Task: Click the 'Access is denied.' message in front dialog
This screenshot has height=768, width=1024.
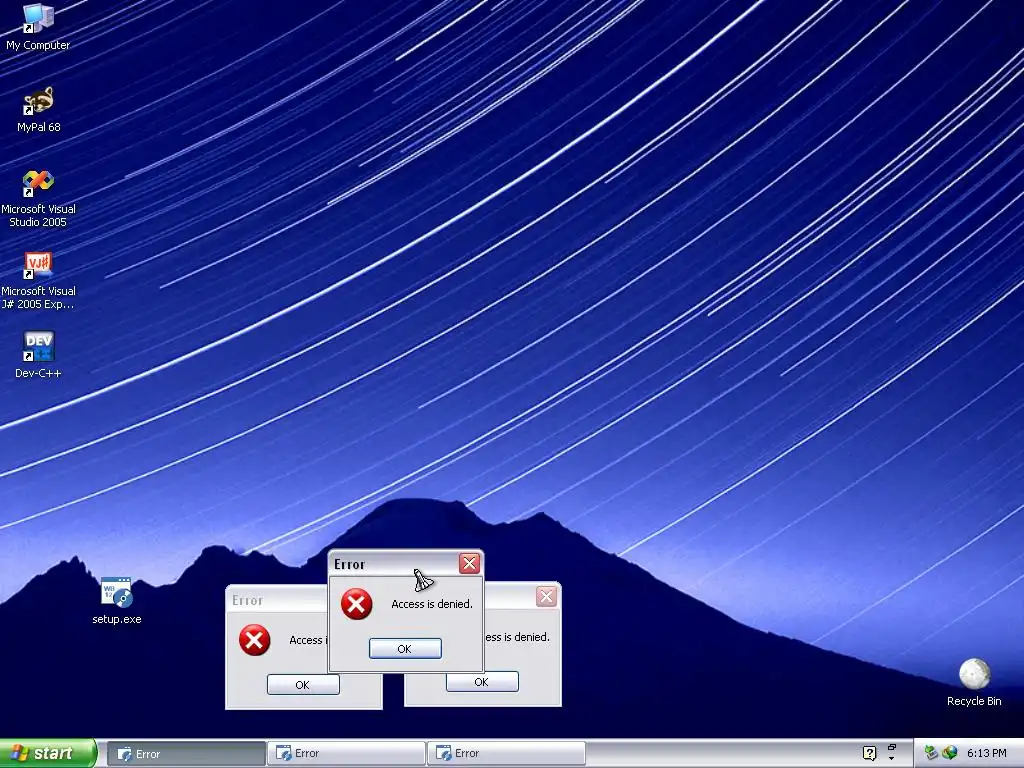Action: [432, 604]
